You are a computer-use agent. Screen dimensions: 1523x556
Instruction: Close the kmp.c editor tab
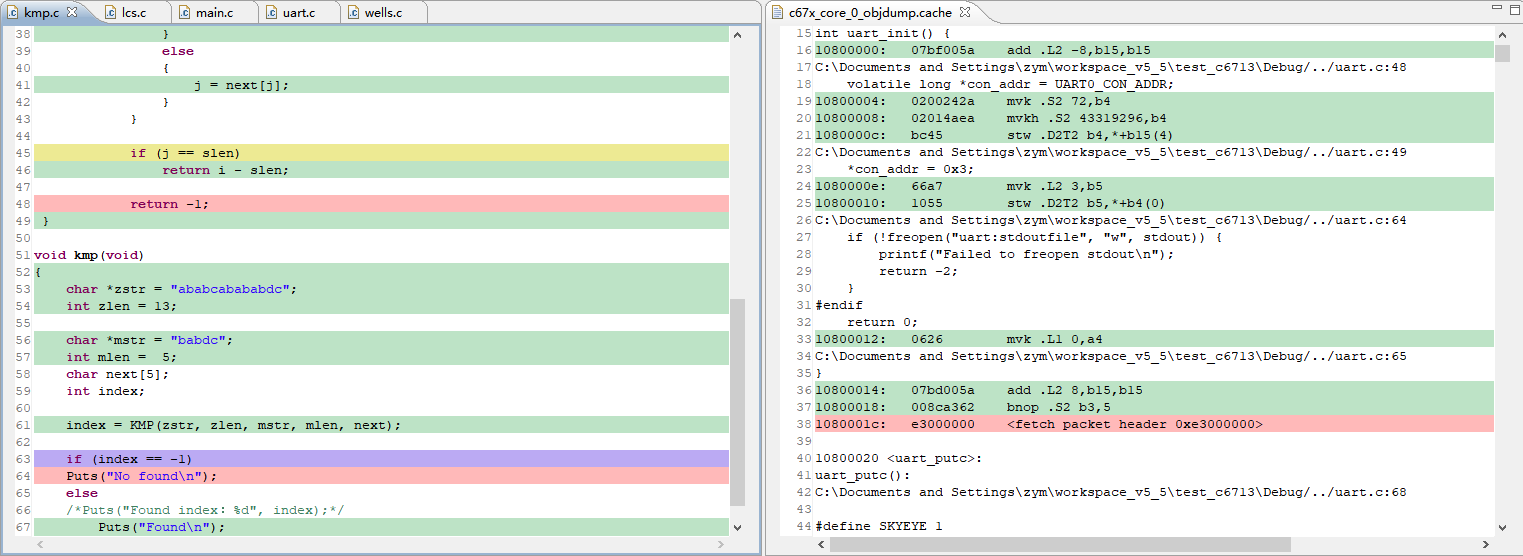[x=72, y=12]
